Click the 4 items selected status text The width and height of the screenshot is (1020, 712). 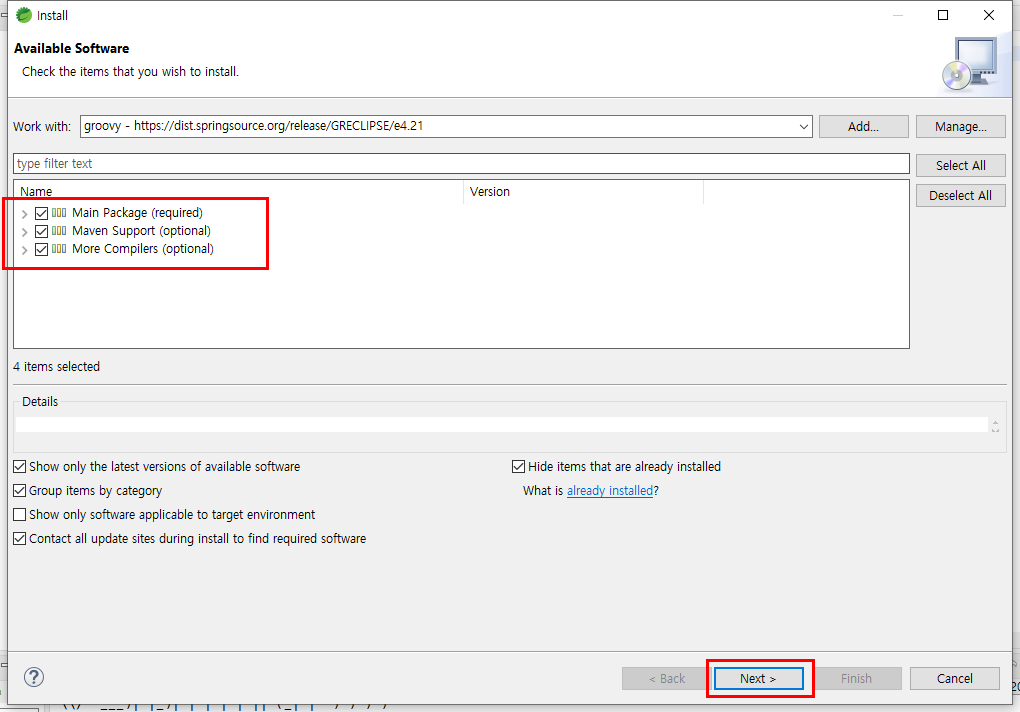(x=57, y=367)
